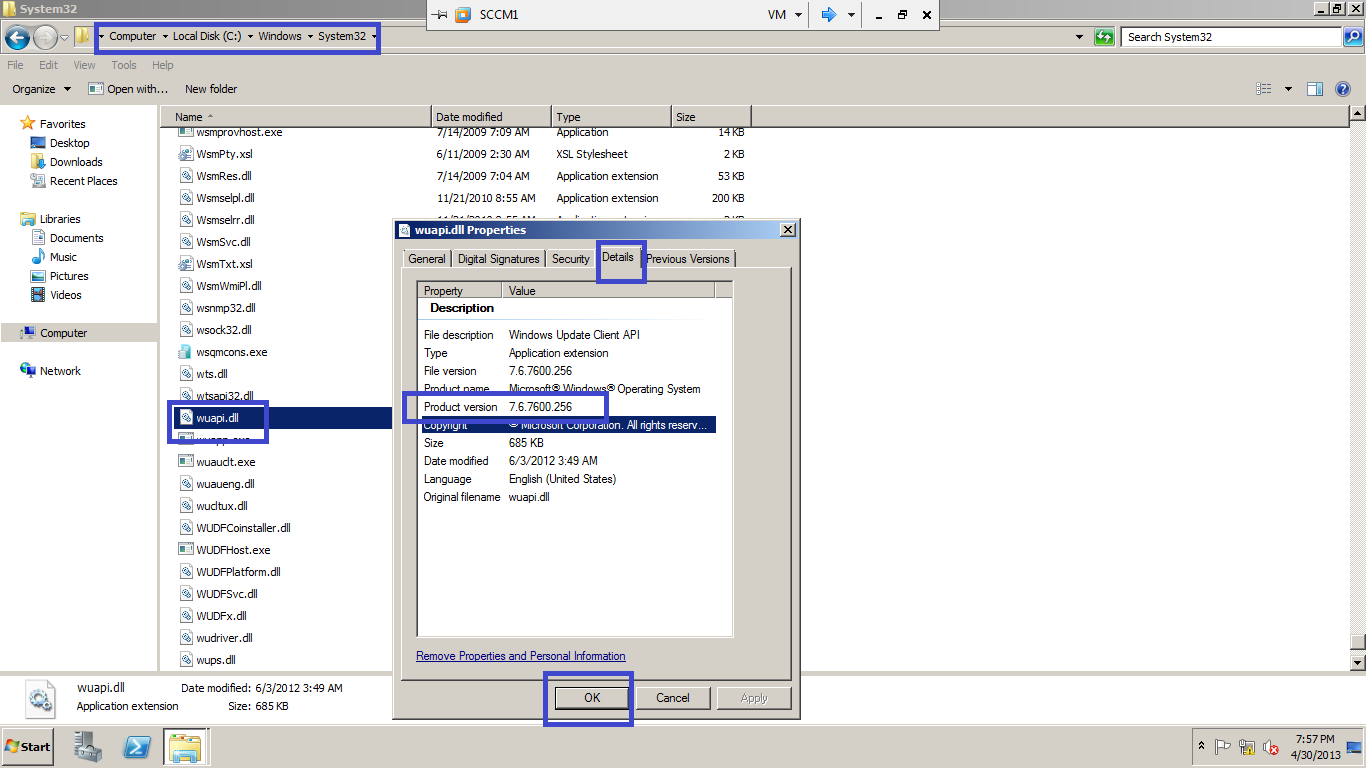Screen dimensions: 1366x768
Task: Open Pictures library in navigation pane
Action: click(x=69, y=276)
